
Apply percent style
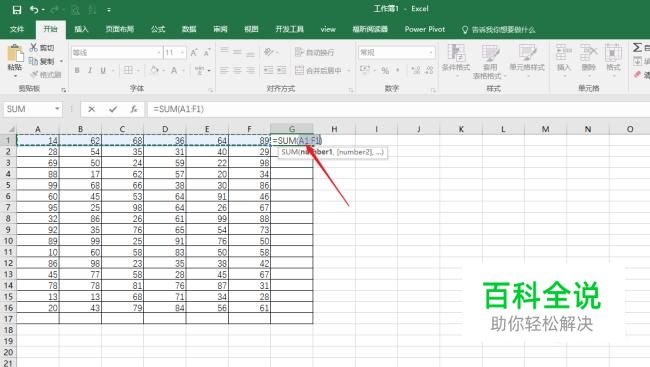pos(385,70)
